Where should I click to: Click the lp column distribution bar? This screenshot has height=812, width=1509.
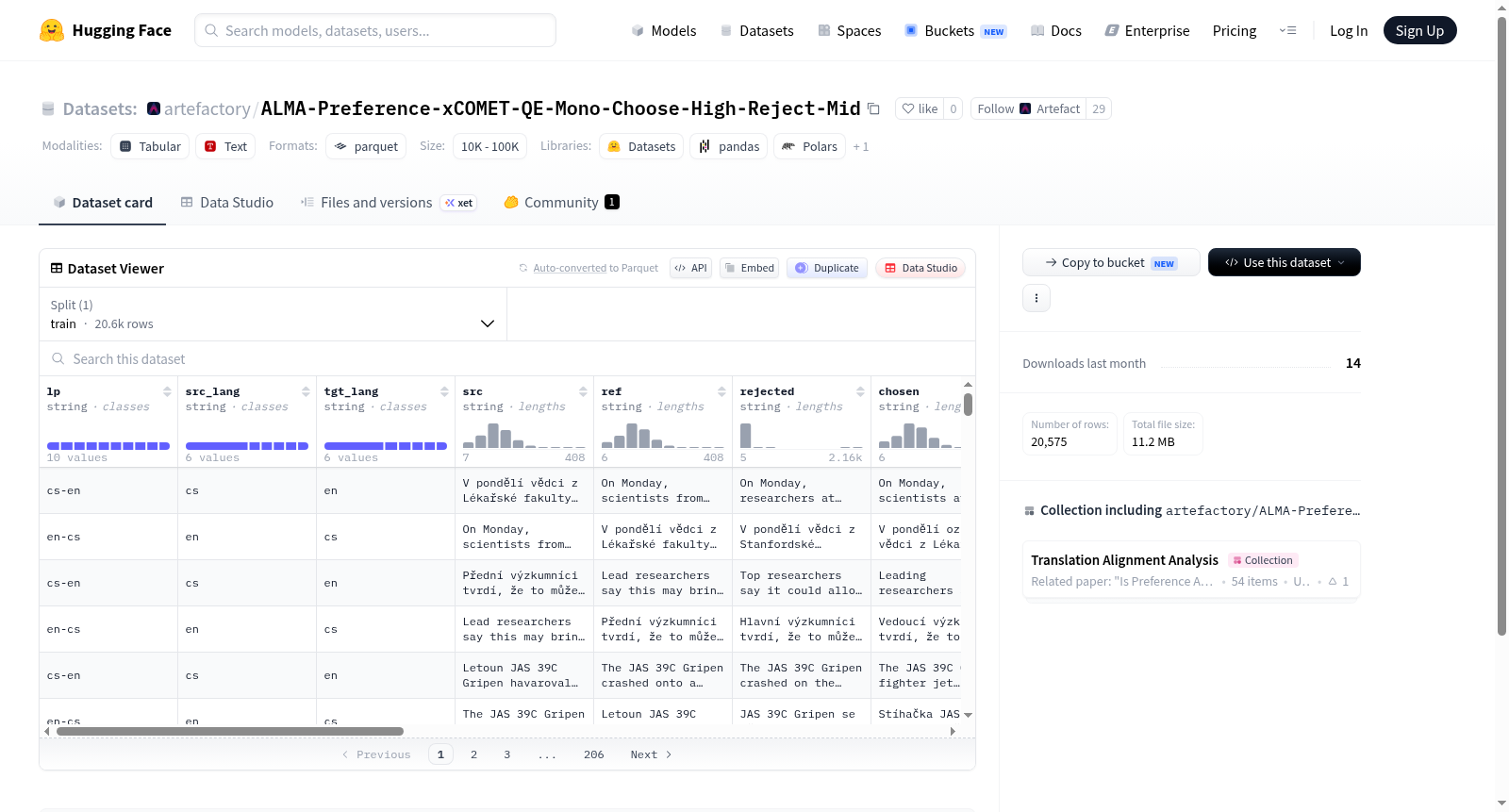(108, 445)
